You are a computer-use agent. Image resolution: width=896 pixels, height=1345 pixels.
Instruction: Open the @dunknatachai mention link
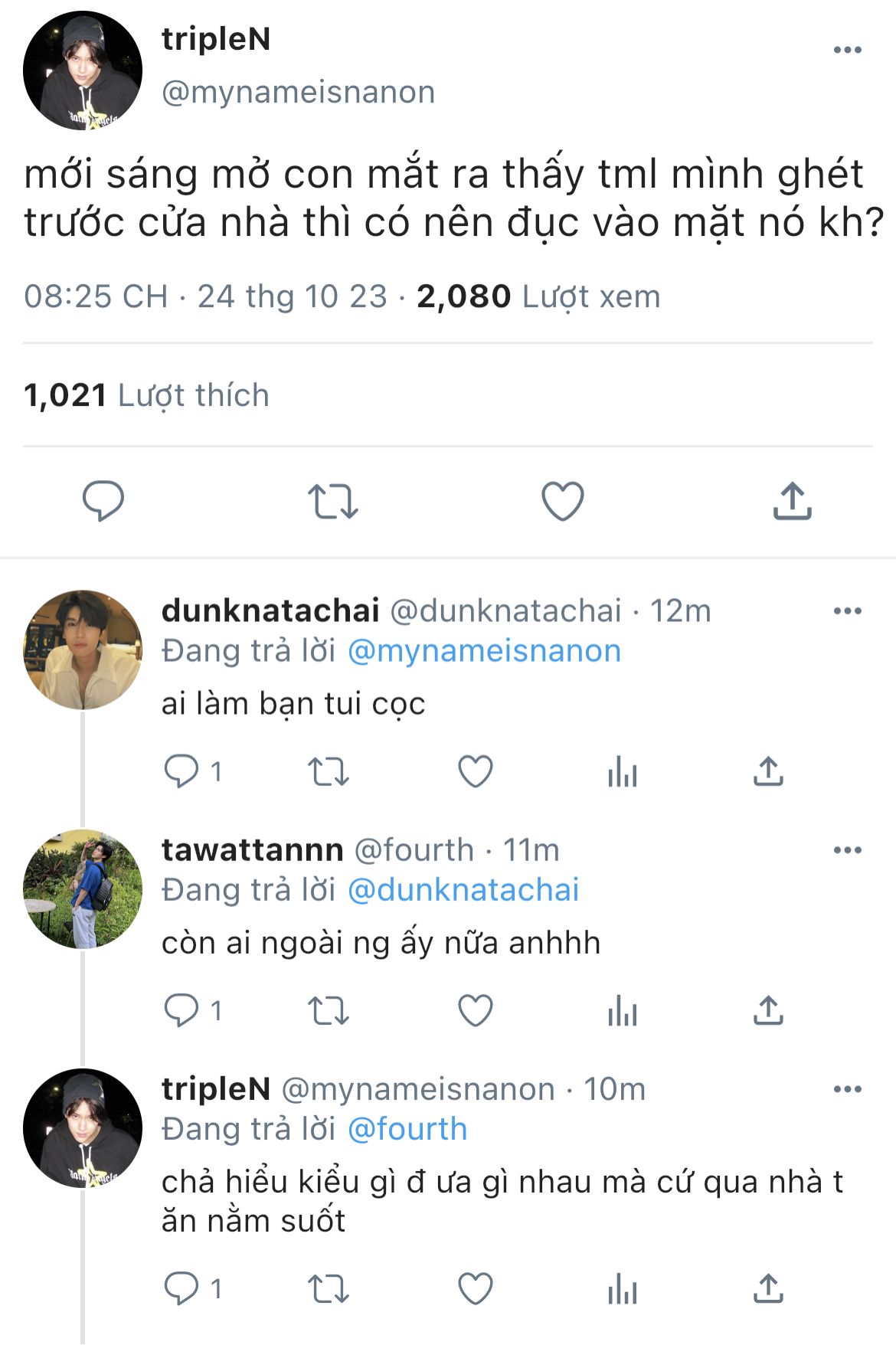point(463,891)
